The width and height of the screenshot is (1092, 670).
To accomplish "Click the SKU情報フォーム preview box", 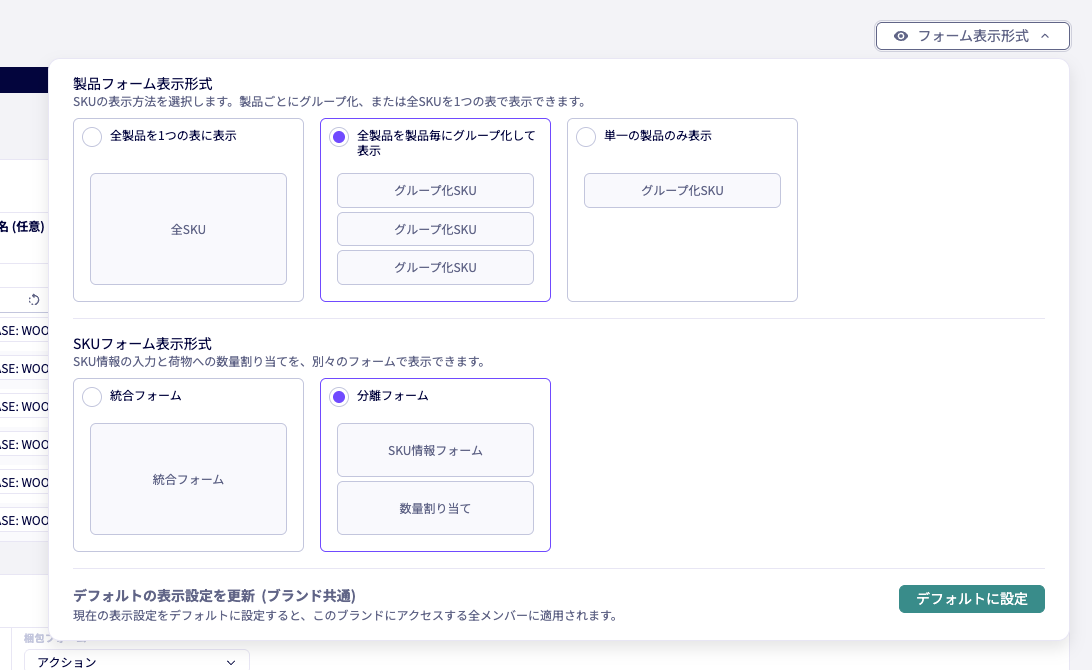I will point(435,450).
